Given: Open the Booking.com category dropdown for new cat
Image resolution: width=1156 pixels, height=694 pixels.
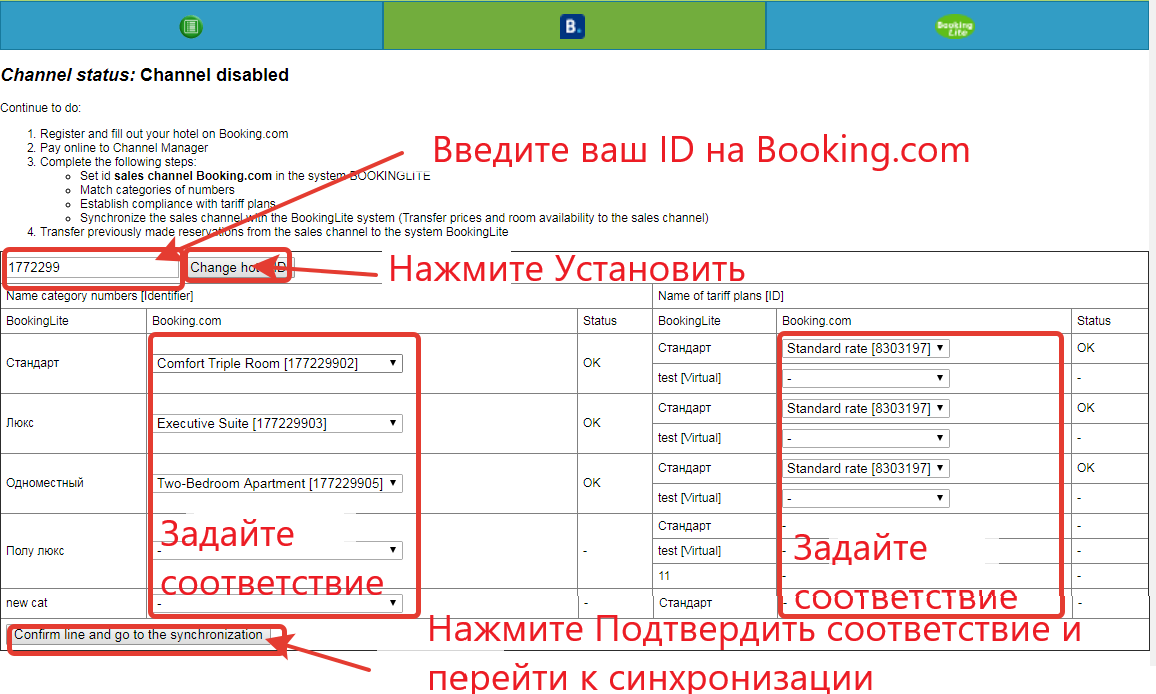Looking at the screenshot, I should [279, 603].
